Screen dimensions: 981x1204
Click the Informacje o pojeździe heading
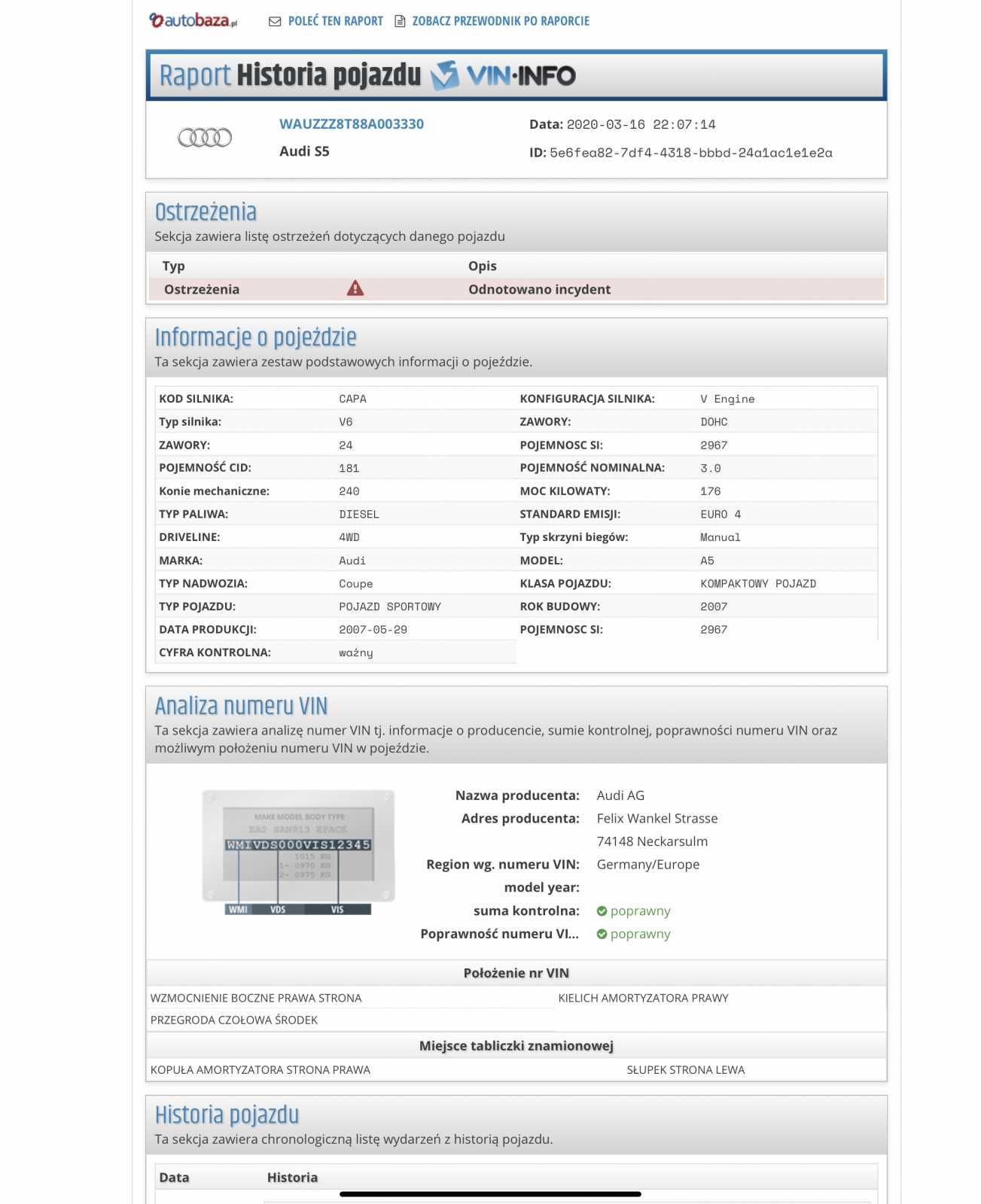pos(255,337)
